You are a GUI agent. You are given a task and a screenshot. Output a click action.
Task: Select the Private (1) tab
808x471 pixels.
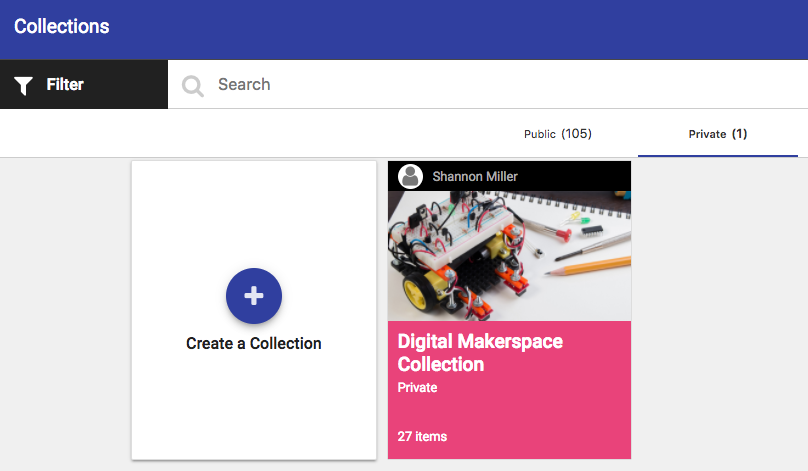click(717, 134)
